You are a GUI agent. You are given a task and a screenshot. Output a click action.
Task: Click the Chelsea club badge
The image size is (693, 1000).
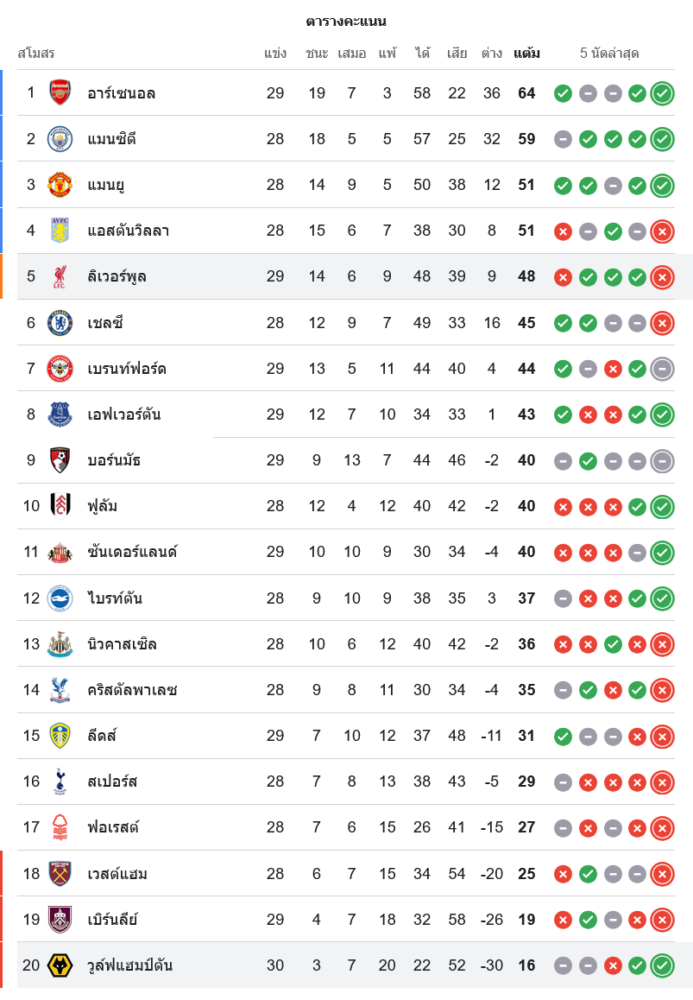(x=60, y=323)
